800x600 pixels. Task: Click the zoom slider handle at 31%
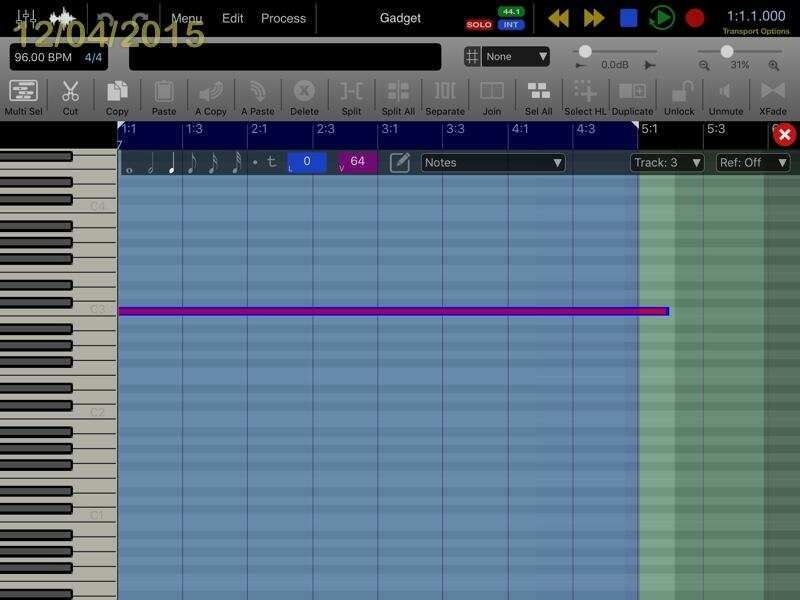tap(727, 51)
